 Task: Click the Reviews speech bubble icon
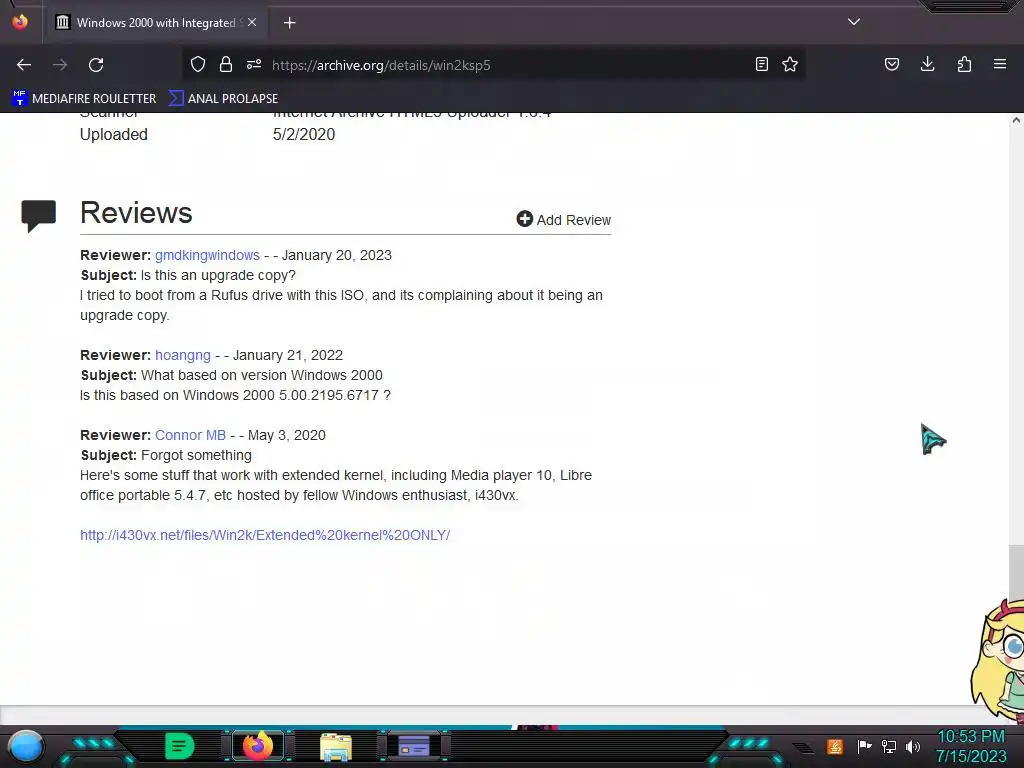39,216
